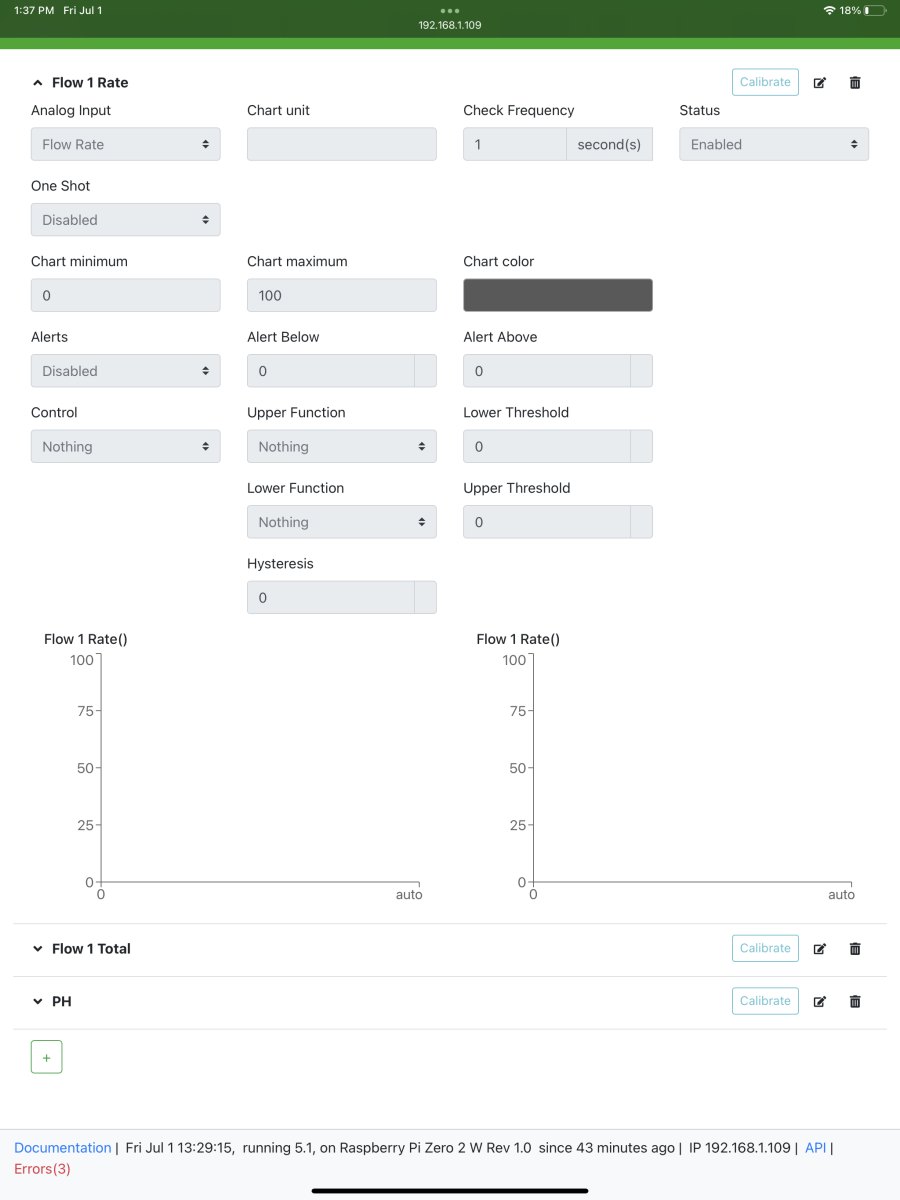
Task: Delete Flow 1 Rate using the trash icon
Action: [855, 83]
